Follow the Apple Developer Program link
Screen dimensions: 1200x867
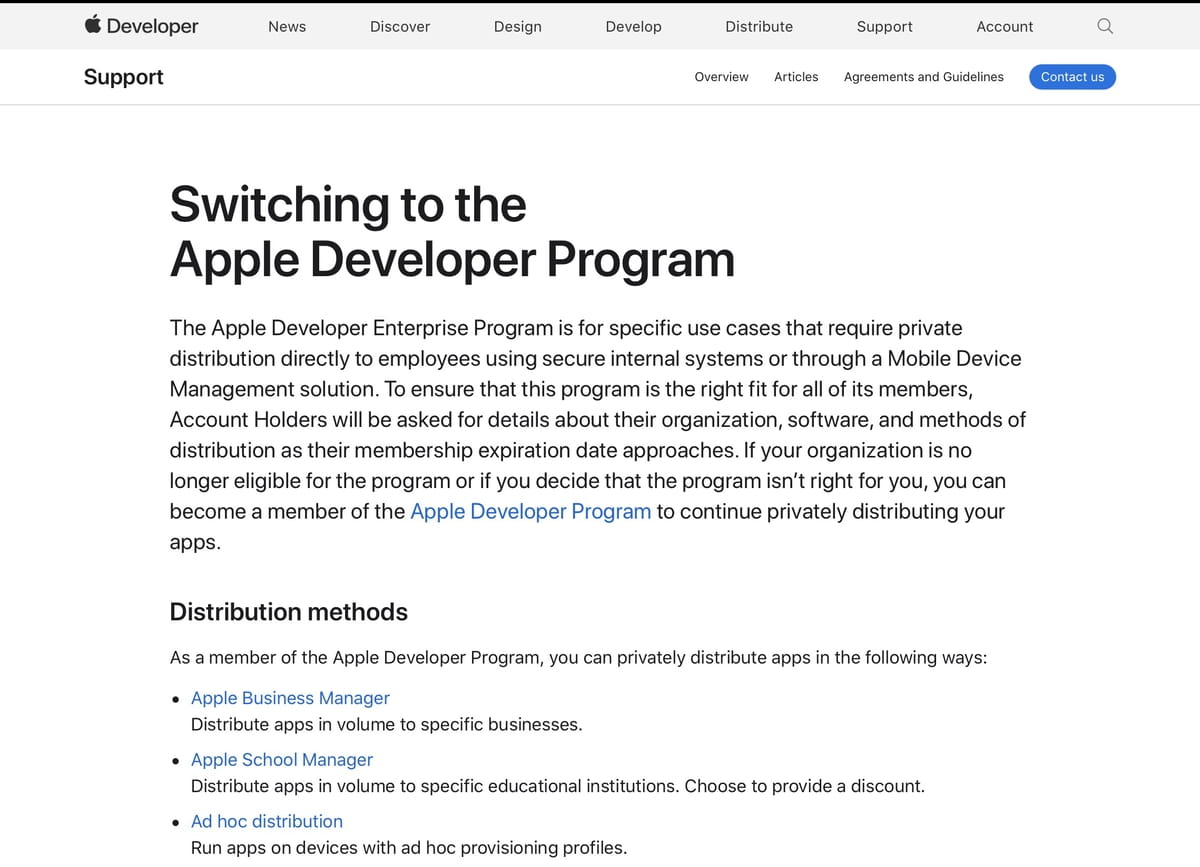pos(531,512)
